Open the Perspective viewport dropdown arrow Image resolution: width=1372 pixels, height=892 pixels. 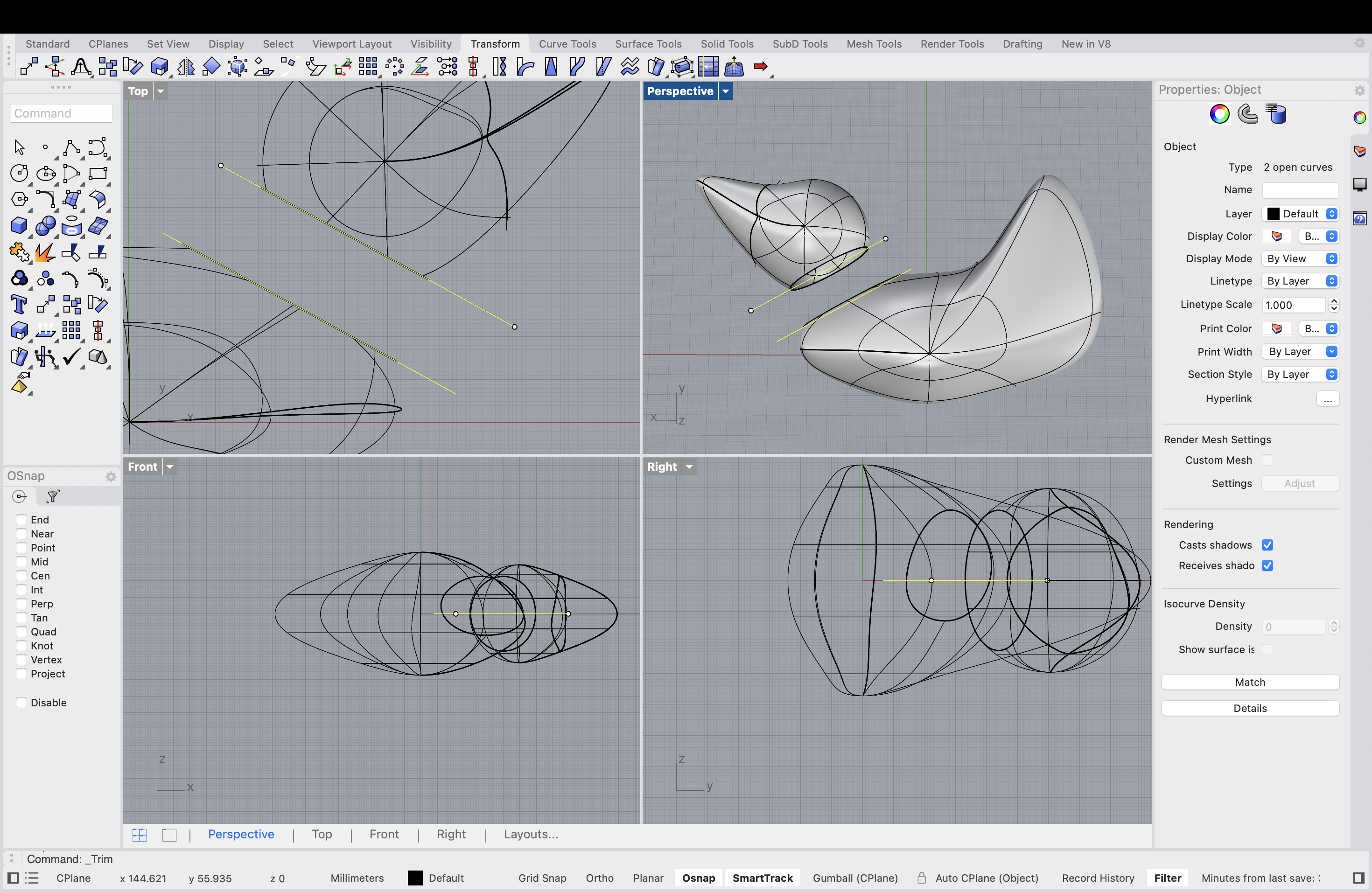click(726, 91)
